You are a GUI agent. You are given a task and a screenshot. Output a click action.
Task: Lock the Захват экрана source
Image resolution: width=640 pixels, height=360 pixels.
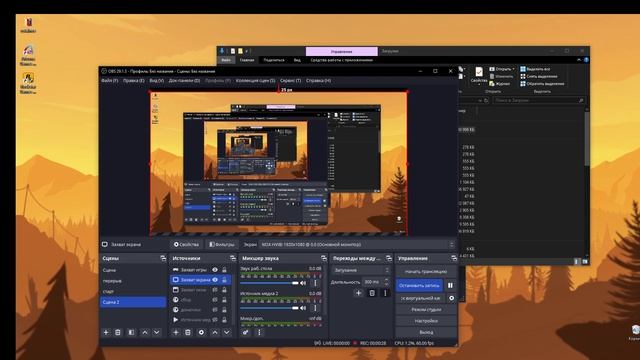[224, 280]
